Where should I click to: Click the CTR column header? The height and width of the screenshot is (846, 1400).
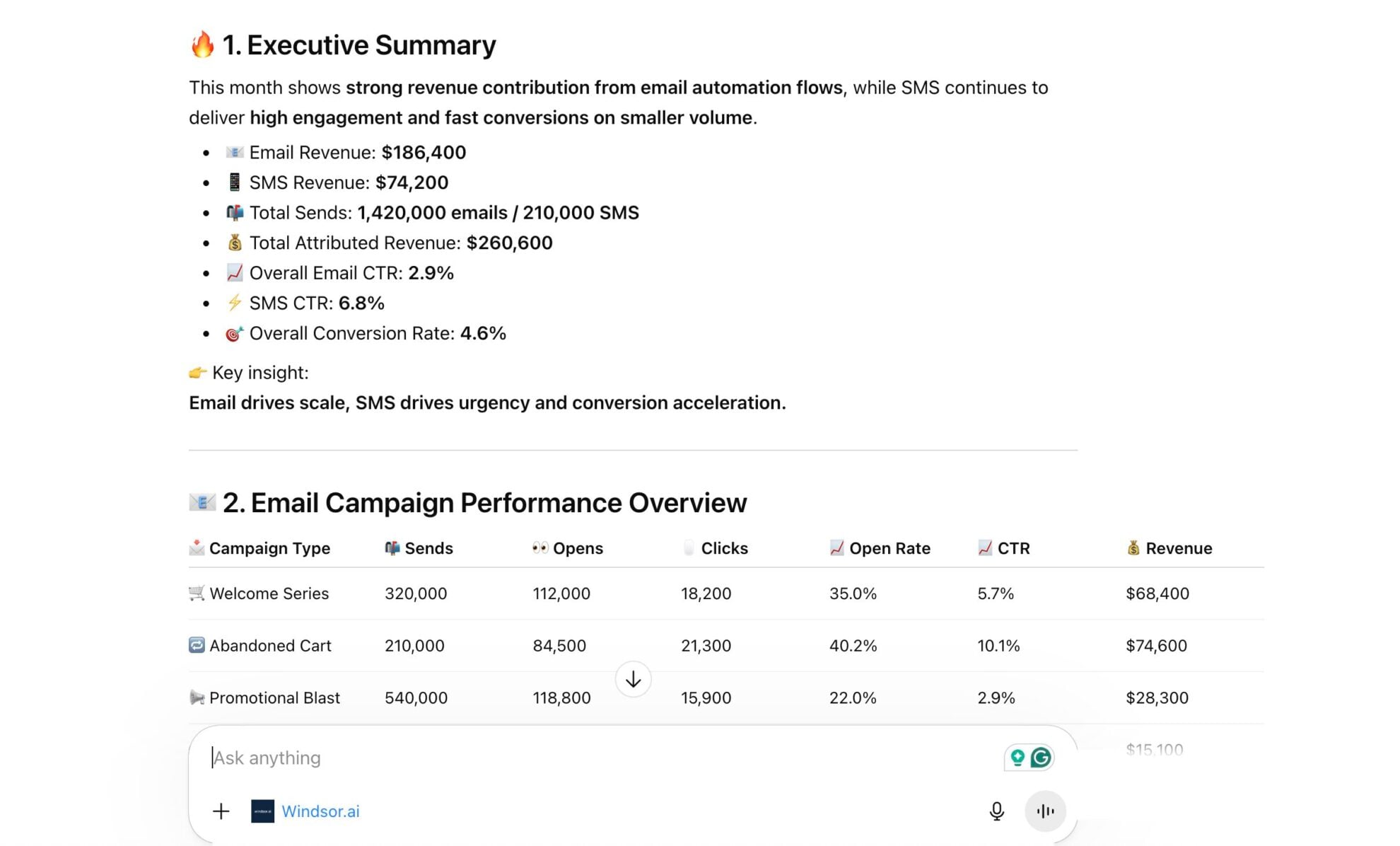(x=1004, y=547)
